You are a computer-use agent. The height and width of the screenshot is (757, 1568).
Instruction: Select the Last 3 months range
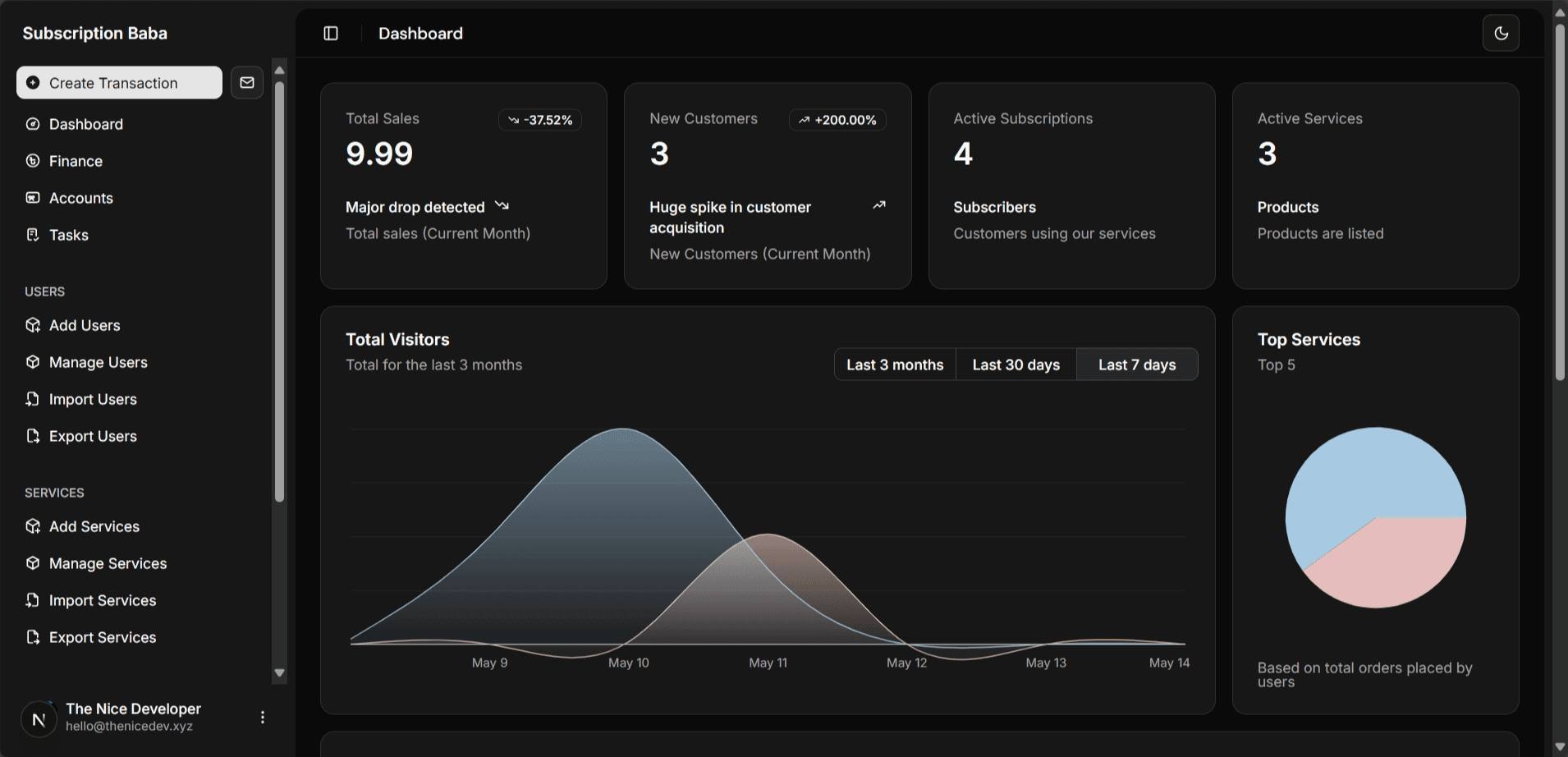click(x=895, y=365)
